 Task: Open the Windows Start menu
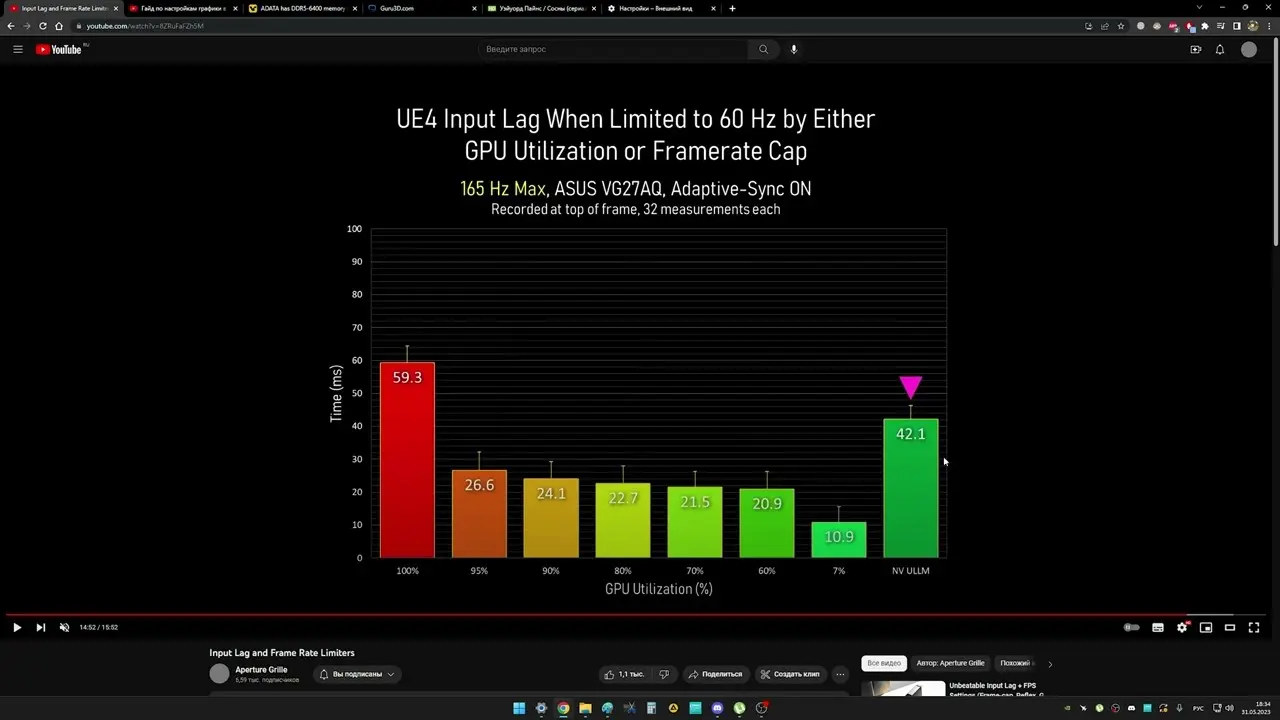point(519,709)
